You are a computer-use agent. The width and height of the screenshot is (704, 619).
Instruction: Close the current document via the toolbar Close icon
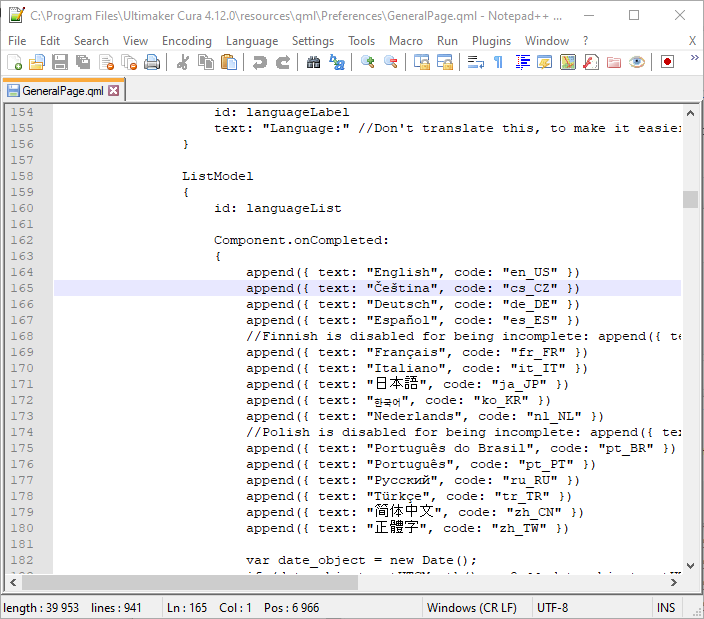point(106,62)
